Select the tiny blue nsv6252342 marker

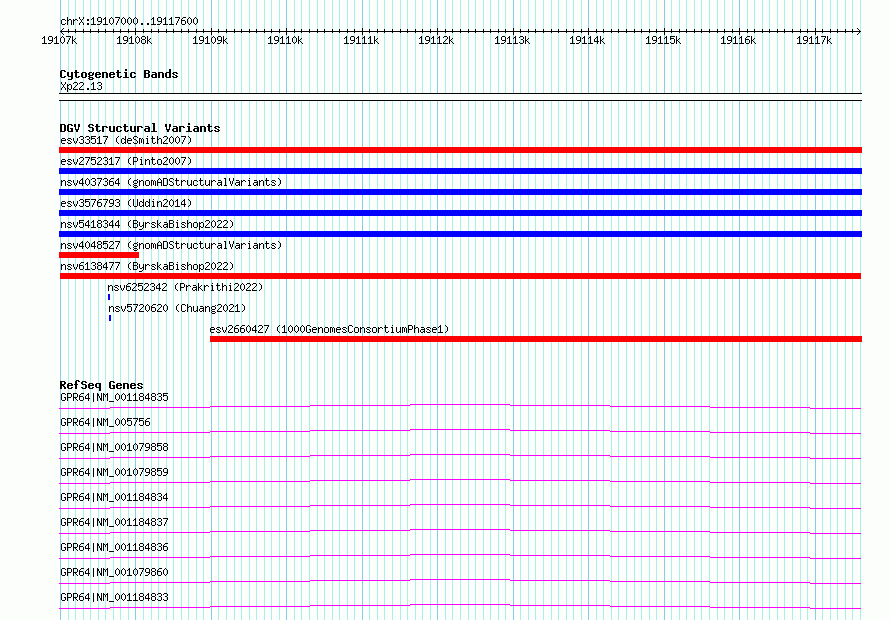coord(109,297)
